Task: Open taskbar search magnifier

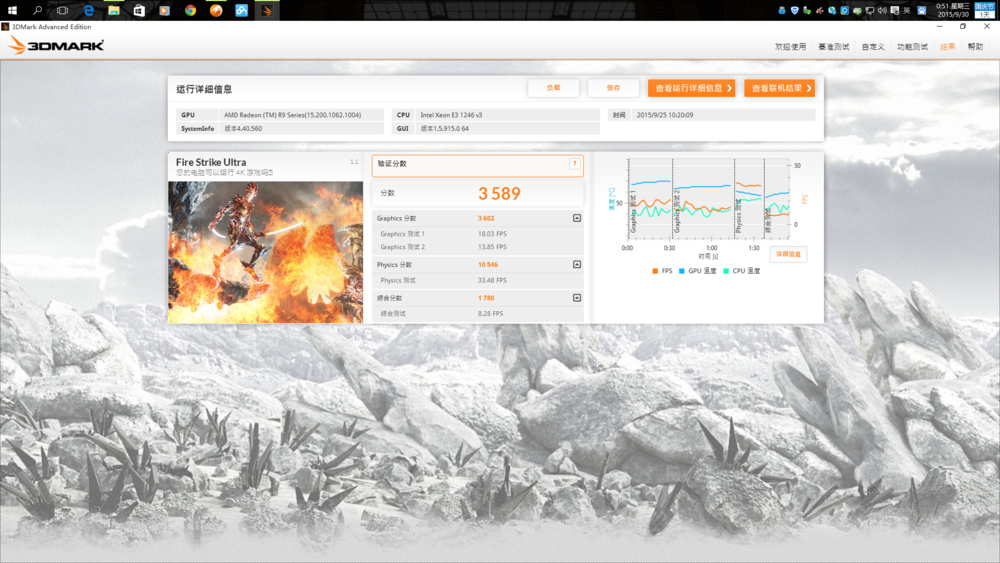Action: point(37,10)
